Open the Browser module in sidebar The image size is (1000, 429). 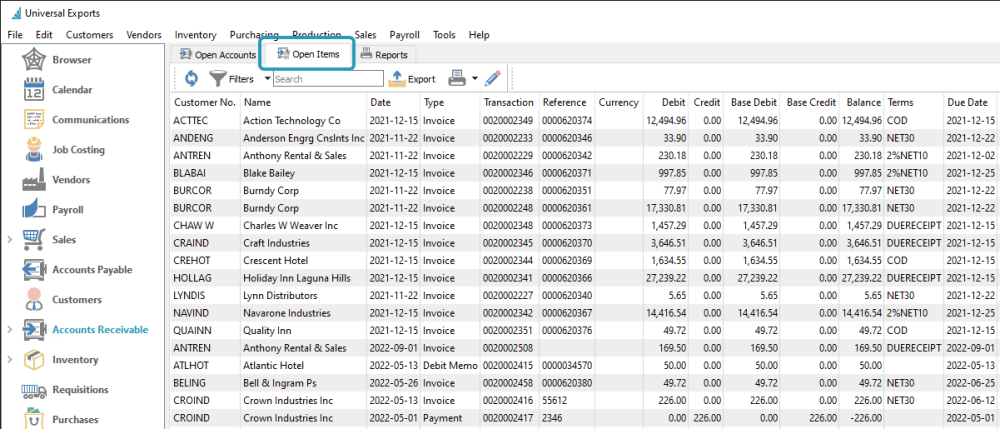[70, 60]
